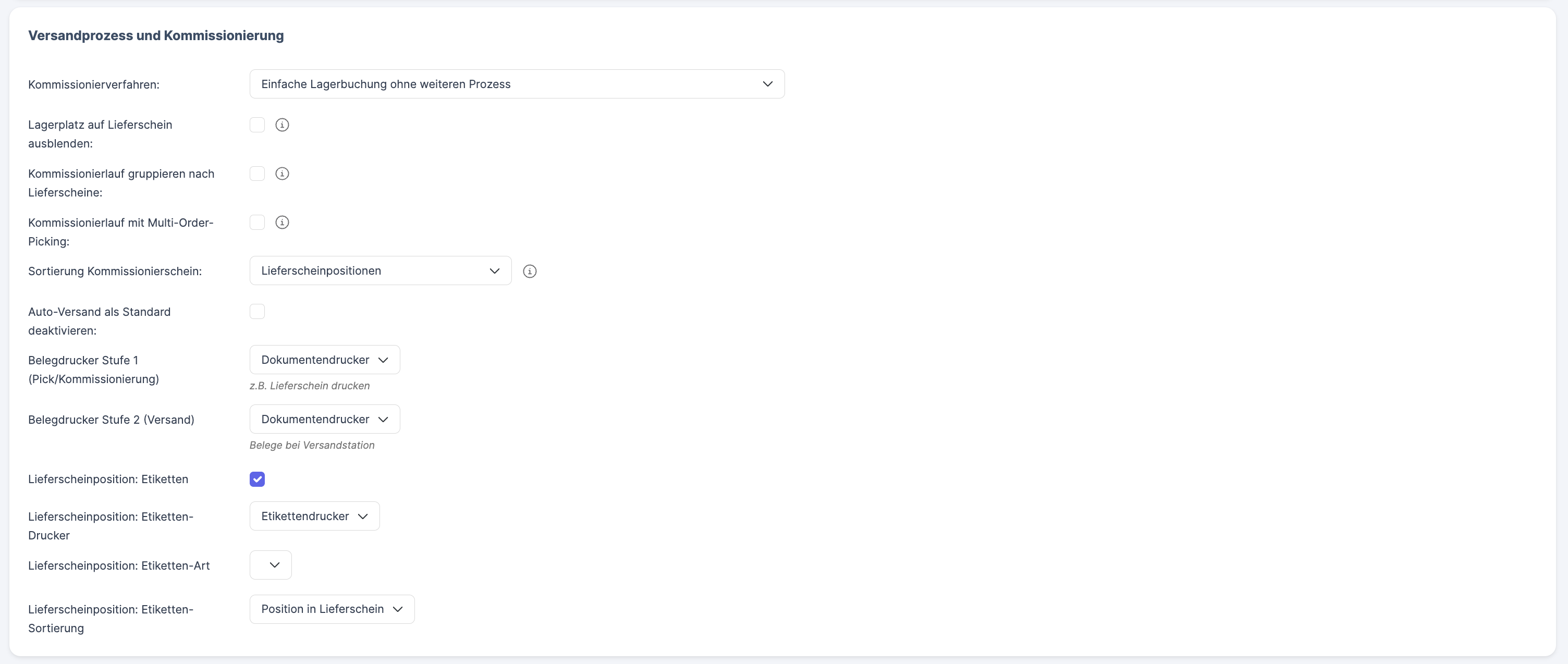Open Sortierung Kommissionierschein dropdown showing Lieferscheinpositionen
Image resolution: width=1568 pixels, height=664 pixels.
coord(380,271)
